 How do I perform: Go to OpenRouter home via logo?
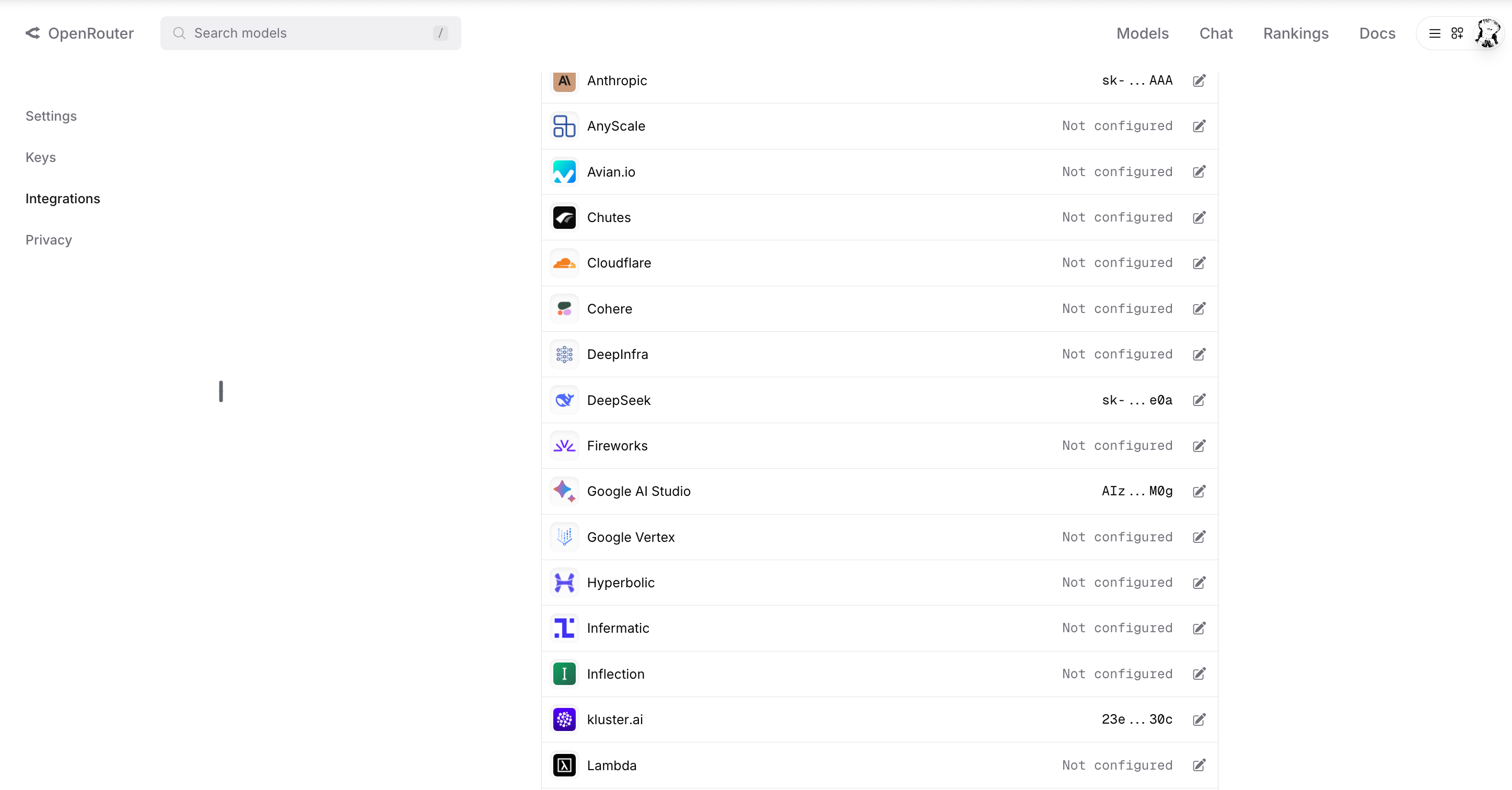[80, 33]
